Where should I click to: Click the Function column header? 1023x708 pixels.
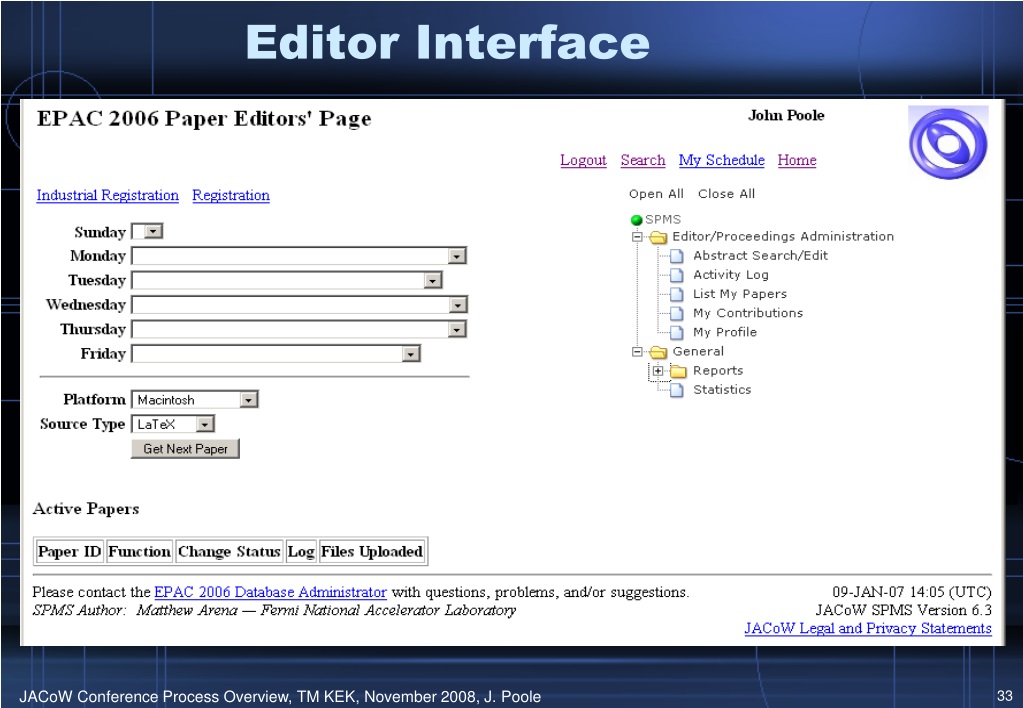pos(139,552)
